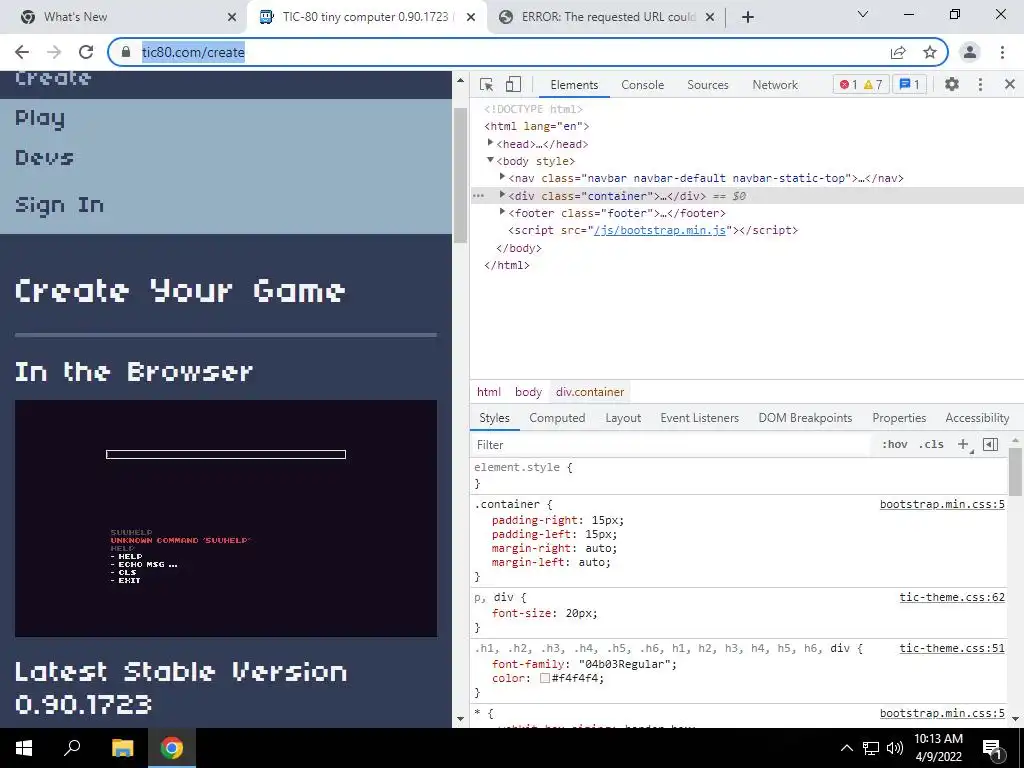Screen dimensions: 1024x768
Task: Open the Event Listeners tab
Action: (699, 418)
